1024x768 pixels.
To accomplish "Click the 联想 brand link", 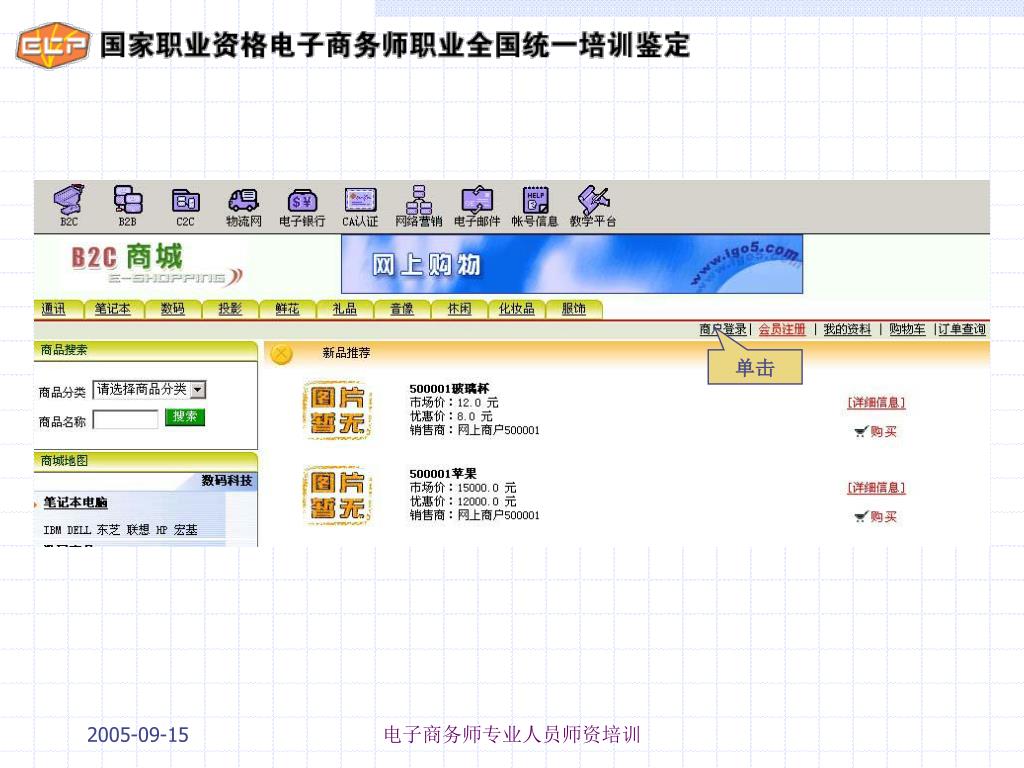I will pyautogui.click(x=138, y=530).
